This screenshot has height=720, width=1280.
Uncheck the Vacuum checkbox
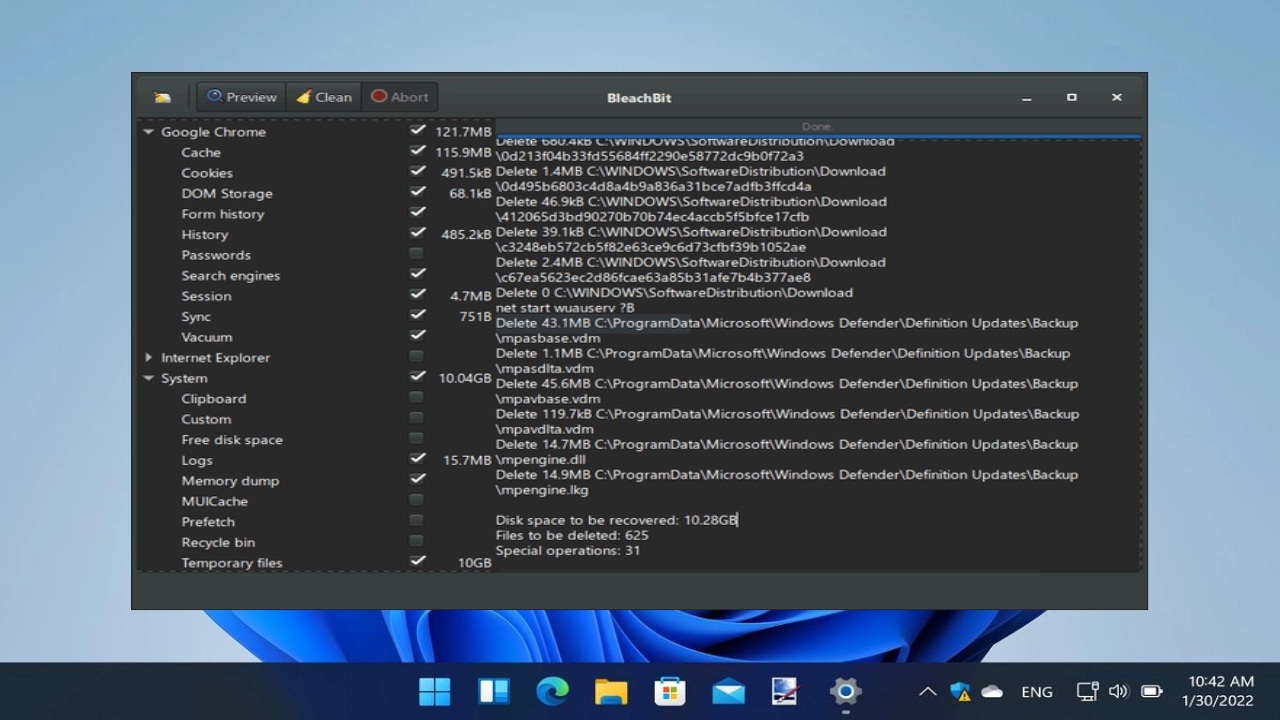417,336
